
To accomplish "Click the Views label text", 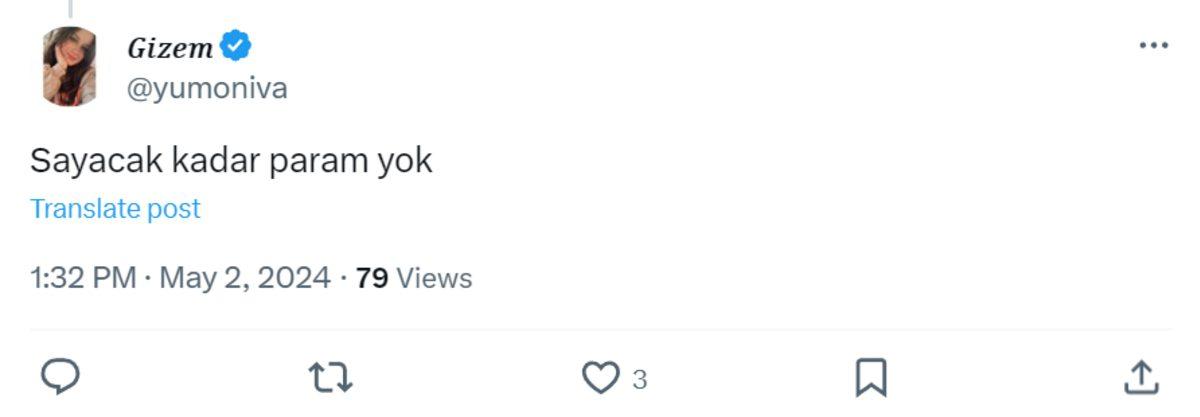I will tap(435, 277).
